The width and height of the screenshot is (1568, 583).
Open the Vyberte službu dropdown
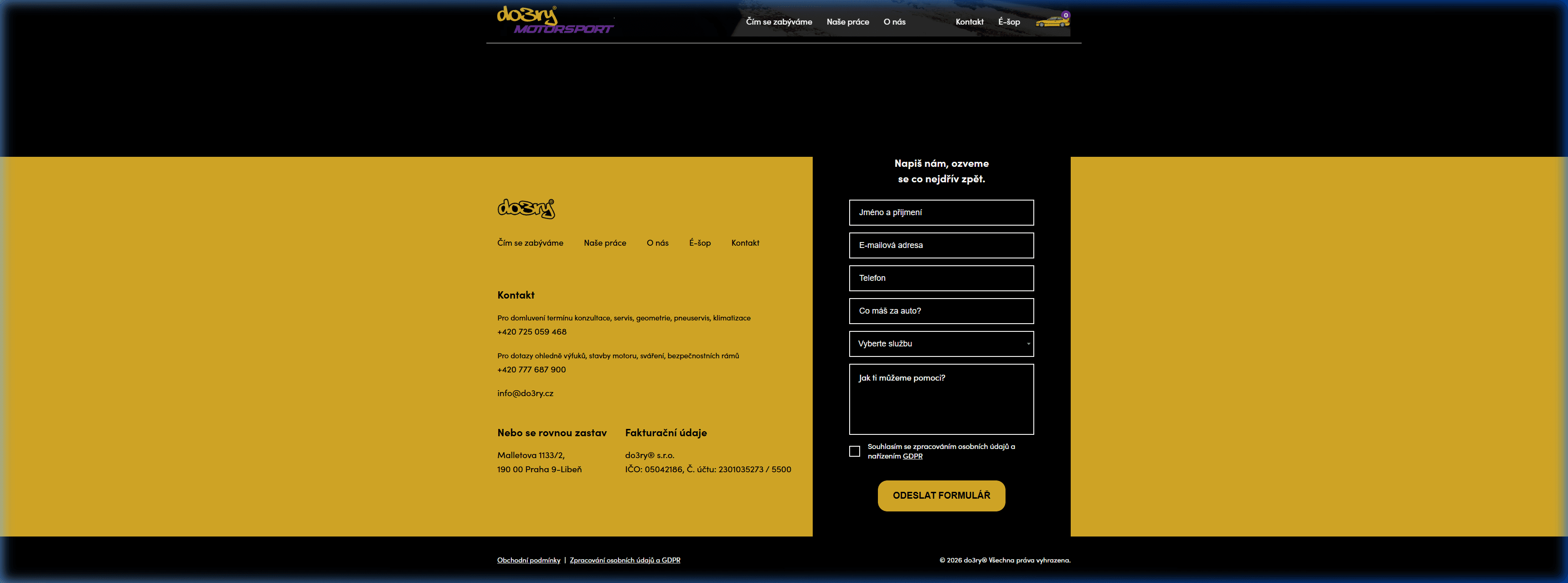coord(940,344)
